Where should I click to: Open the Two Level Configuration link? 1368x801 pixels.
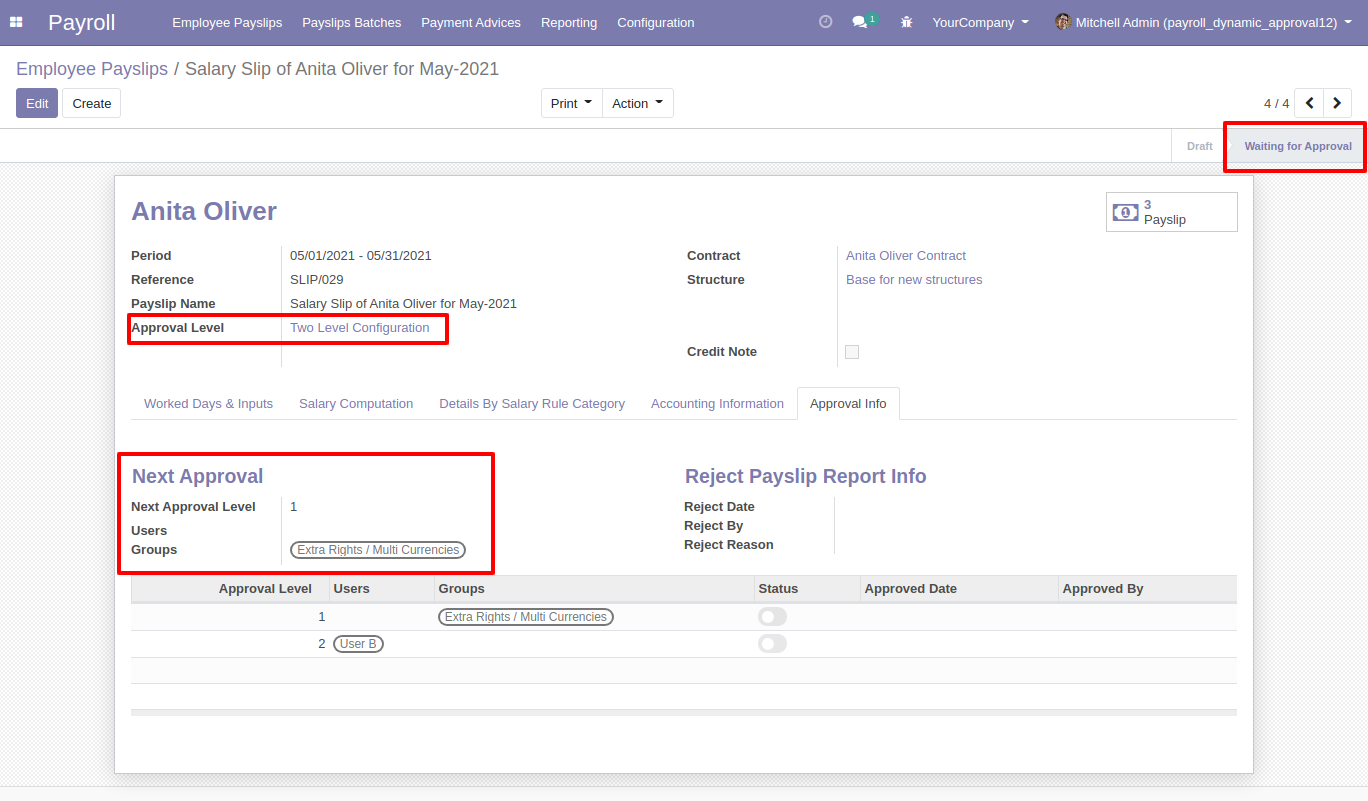(359, 328)
